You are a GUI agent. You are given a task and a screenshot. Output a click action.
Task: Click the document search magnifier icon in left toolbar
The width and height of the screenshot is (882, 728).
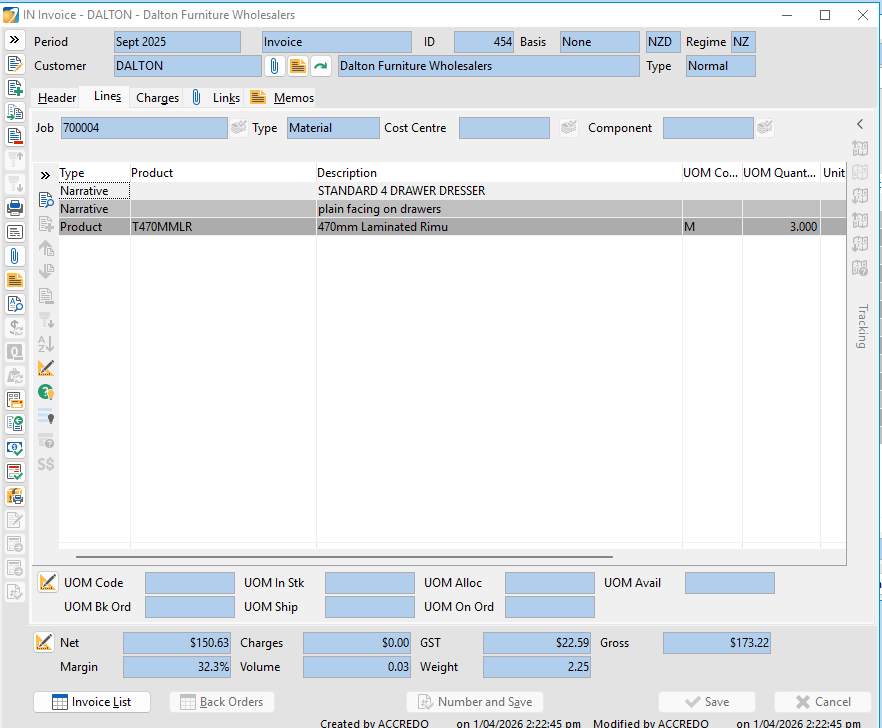click(x=15, y=304)
